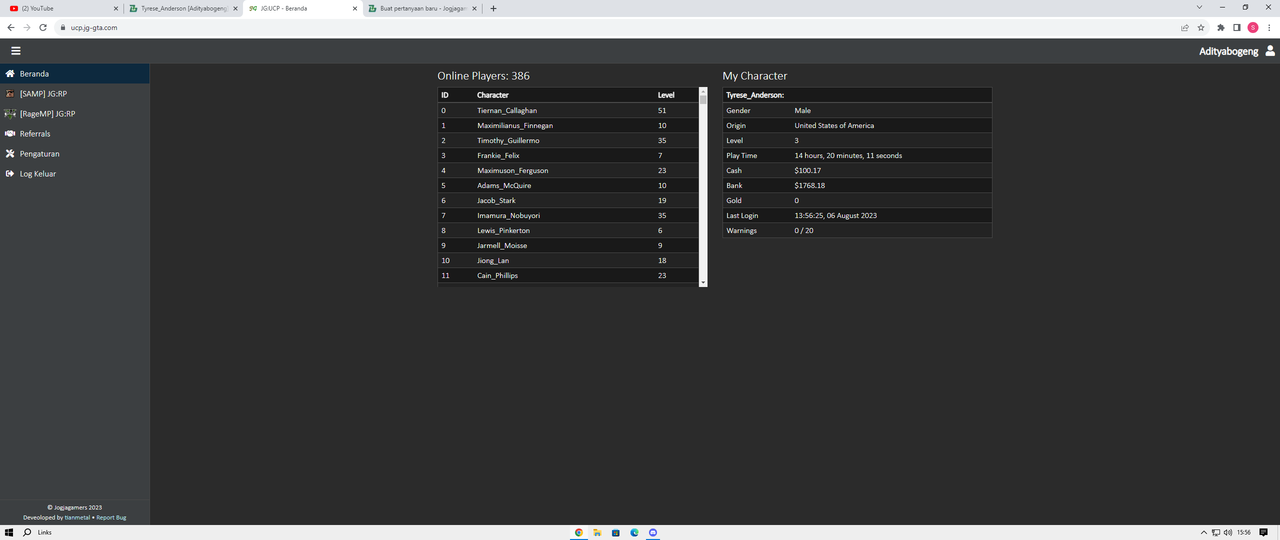Open the volume control in system tray
This screenshot has width=1280, height=540.
tap(1227, 532)
